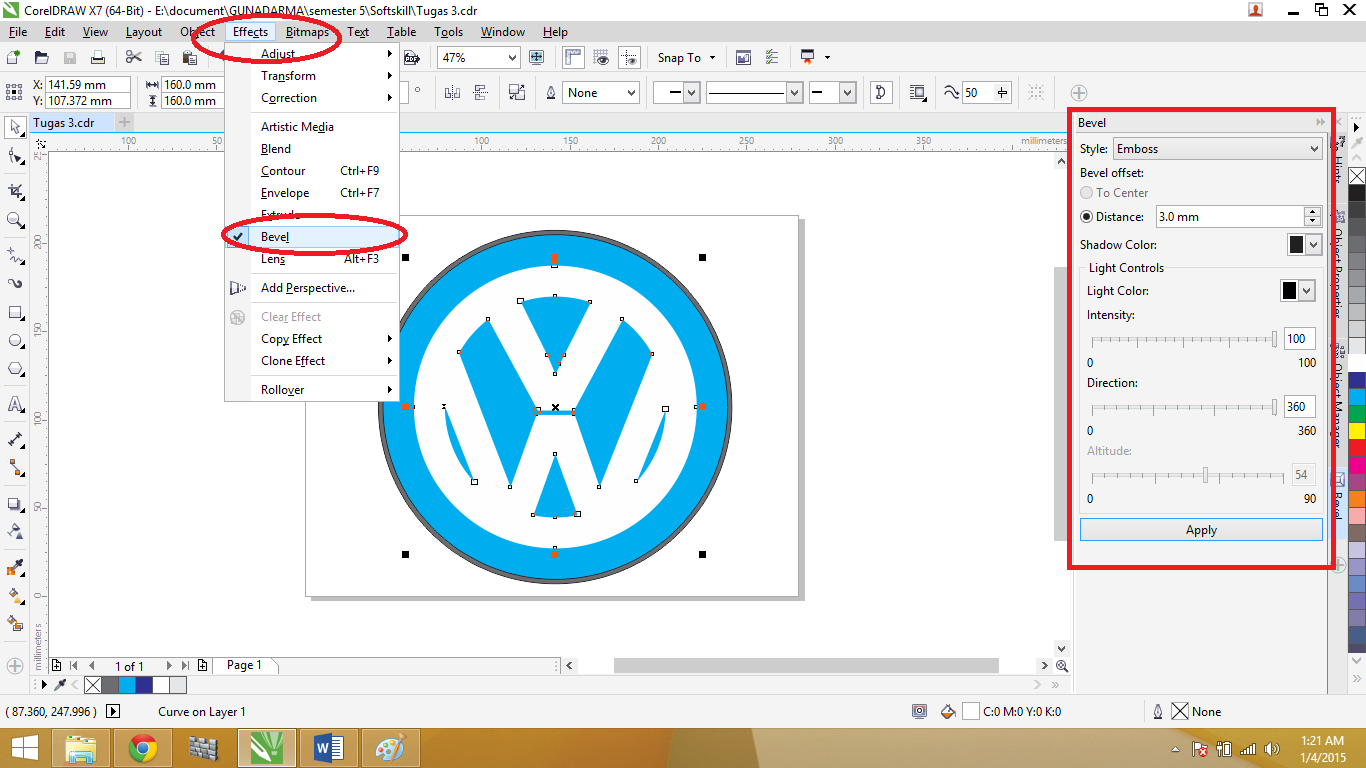Screen dimensions: 1366x768
Task: Select the Color Eyedropper tool
Action: 15,568
